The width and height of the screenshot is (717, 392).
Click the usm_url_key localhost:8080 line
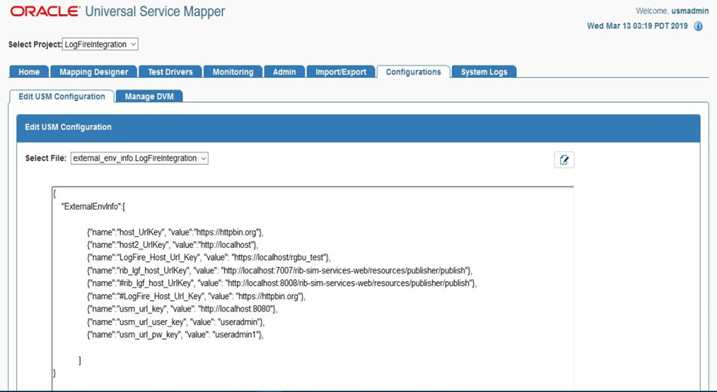(x=182, y=309)
